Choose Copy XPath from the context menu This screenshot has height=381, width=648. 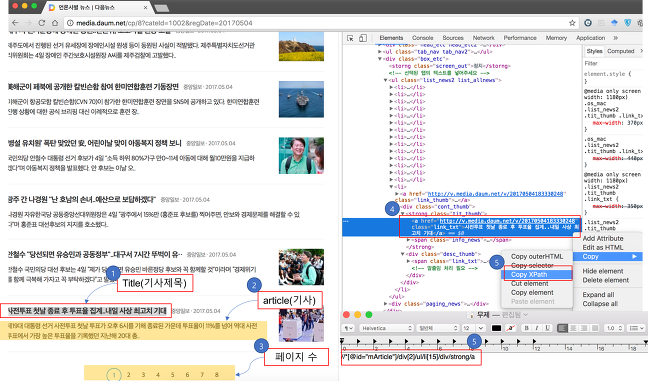(537, 274)
